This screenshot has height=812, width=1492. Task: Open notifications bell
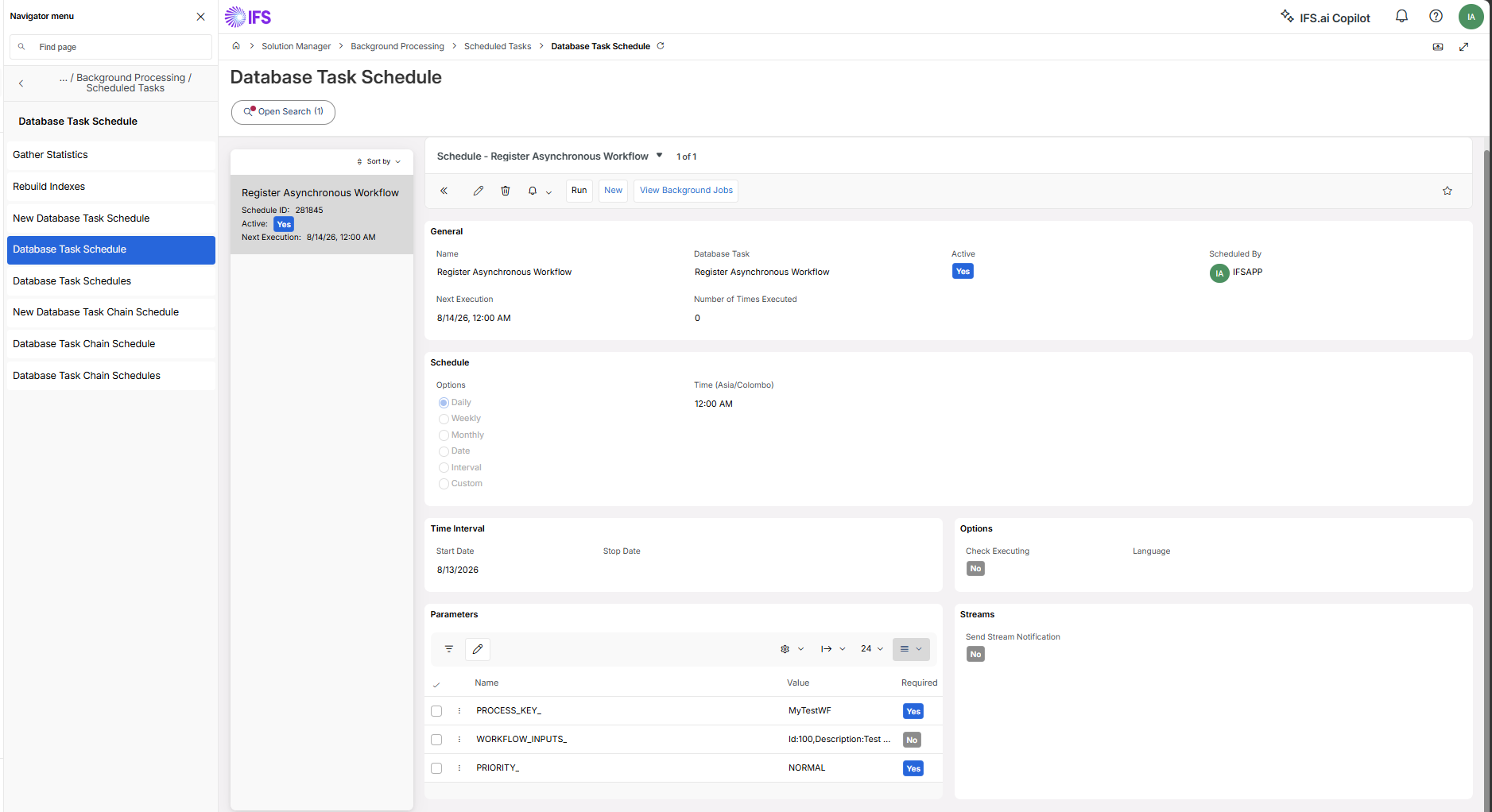(x=1401, y=17)
